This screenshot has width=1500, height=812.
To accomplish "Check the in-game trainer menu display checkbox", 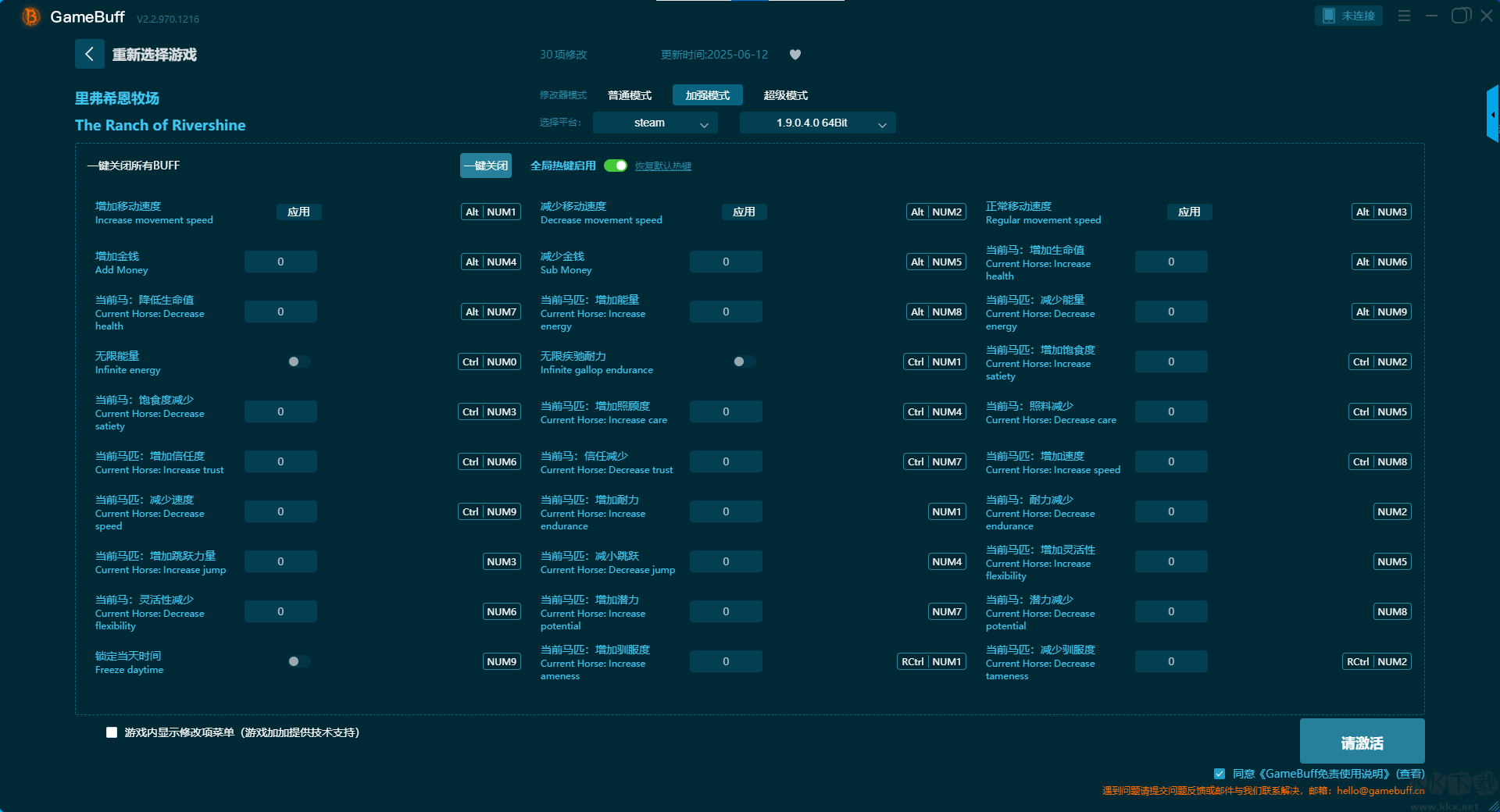I will (112, 732).
